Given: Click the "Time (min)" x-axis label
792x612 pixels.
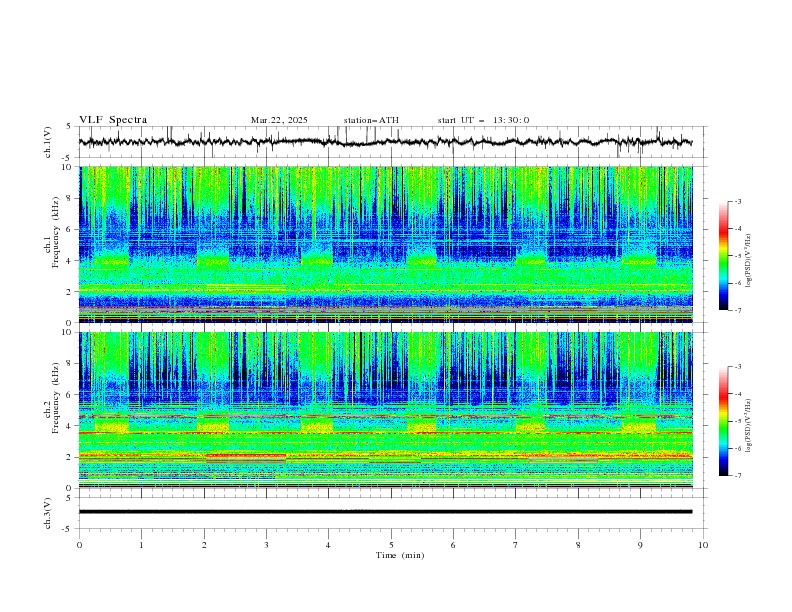Looking at the screenshot, I should click(x=400, y=555).
